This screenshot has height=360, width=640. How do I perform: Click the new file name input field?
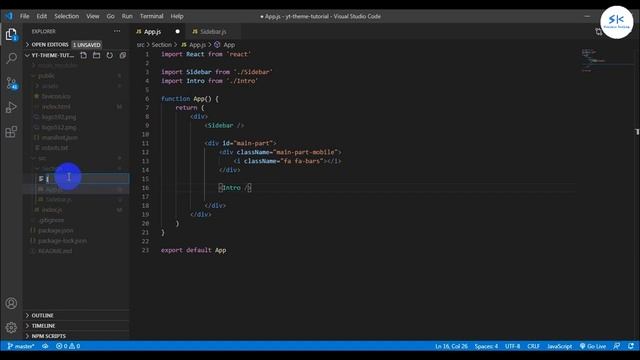pos(87,178)
